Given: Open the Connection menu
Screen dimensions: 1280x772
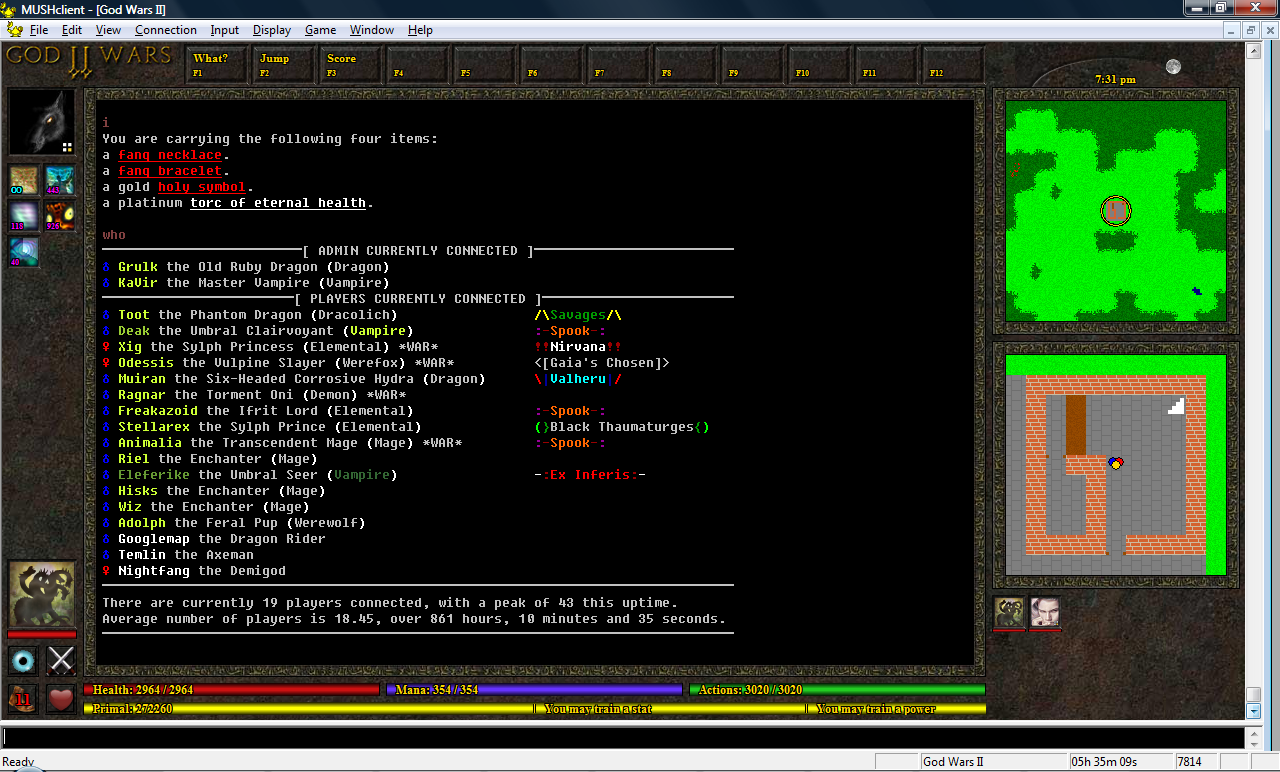Looking at the screenshot, I should (x=166, y=30).
